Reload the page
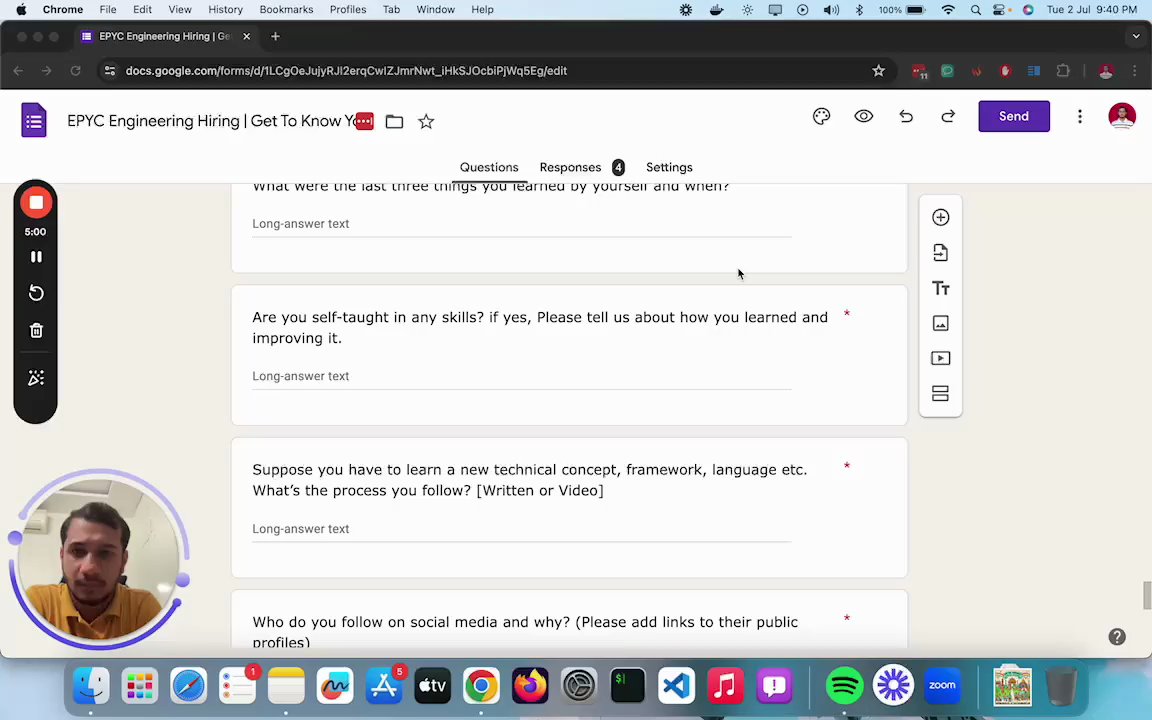 coord(75,71)
